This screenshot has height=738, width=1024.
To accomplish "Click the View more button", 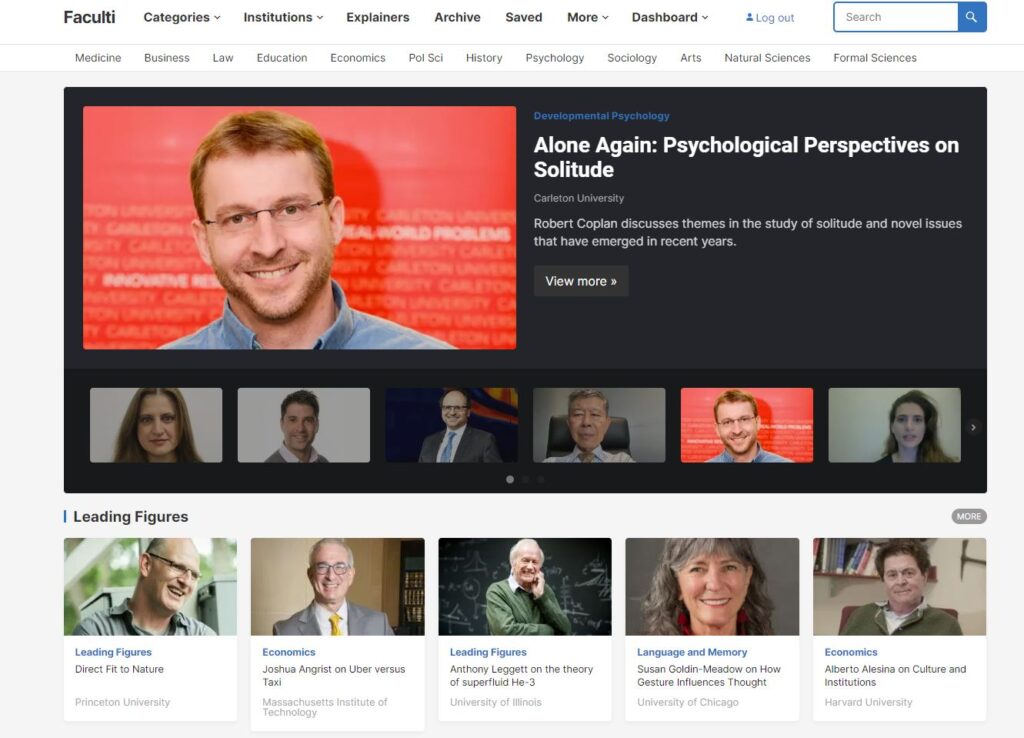I will pos(580,281).
